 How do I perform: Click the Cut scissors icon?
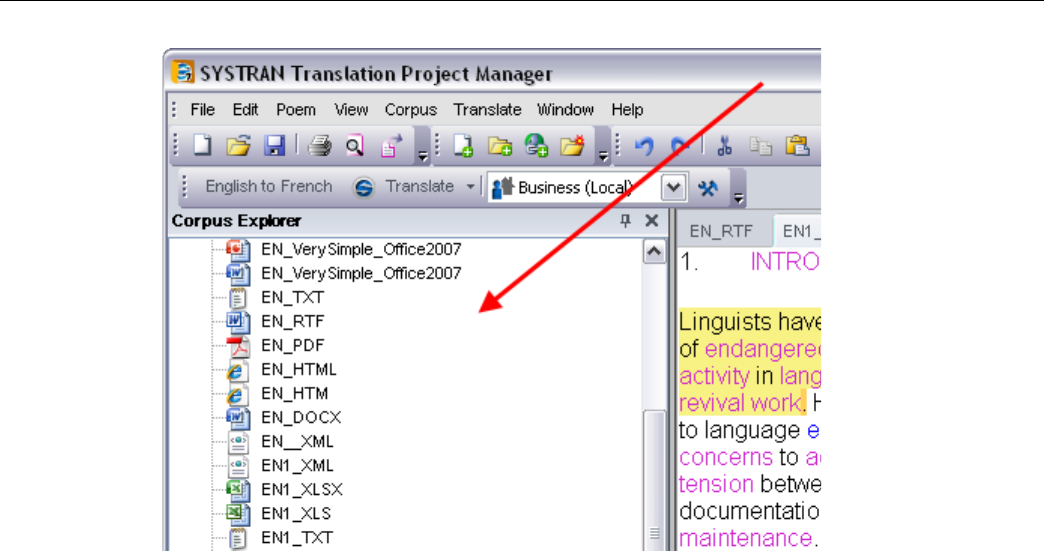click(x=724, y=145)
